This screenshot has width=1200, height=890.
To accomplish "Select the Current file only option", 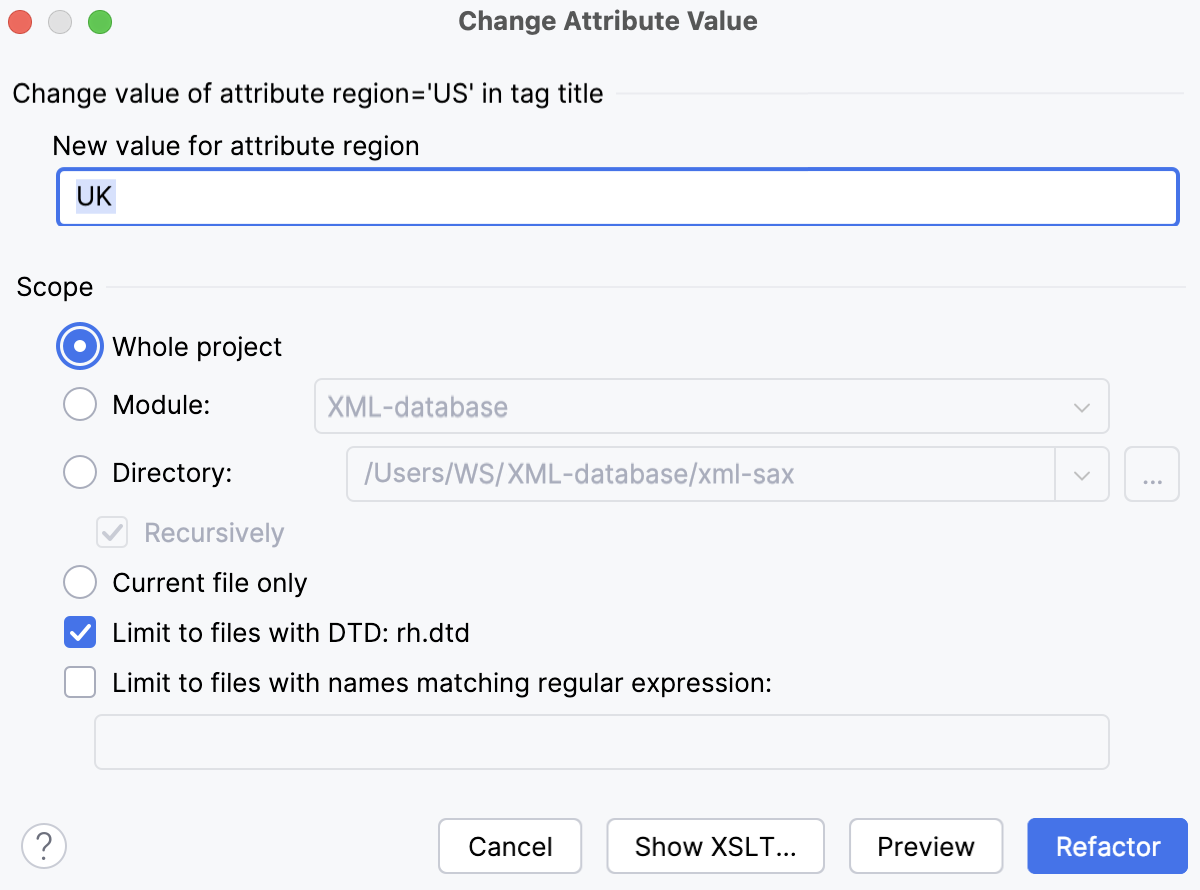I will [x=79, y=582].
